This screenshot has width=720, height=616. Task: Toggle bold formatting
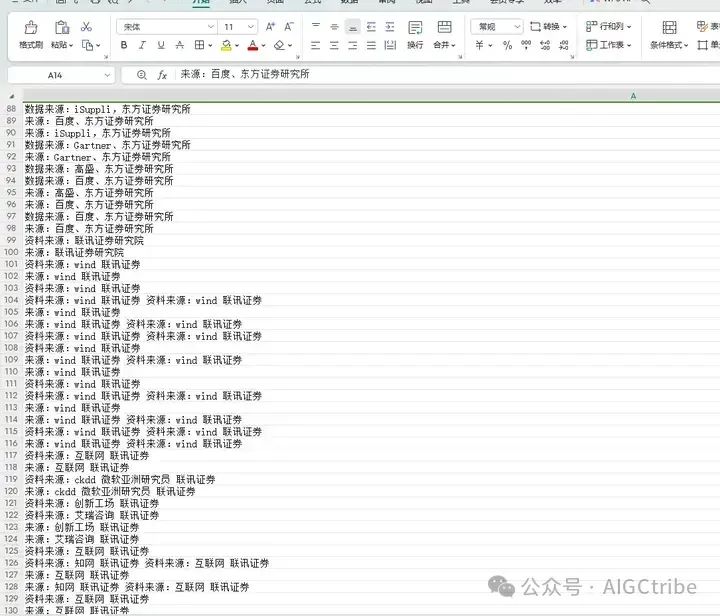coord(124,45)
